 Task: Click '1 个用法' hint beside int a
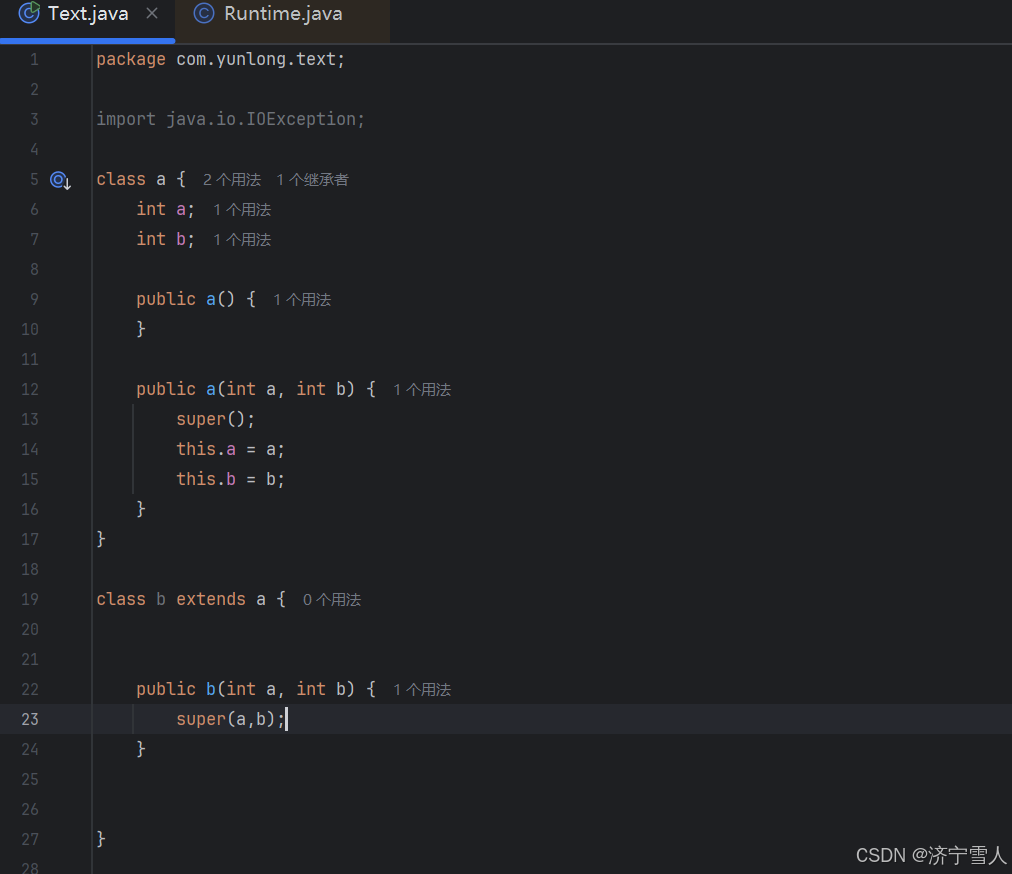coord(242,210)
